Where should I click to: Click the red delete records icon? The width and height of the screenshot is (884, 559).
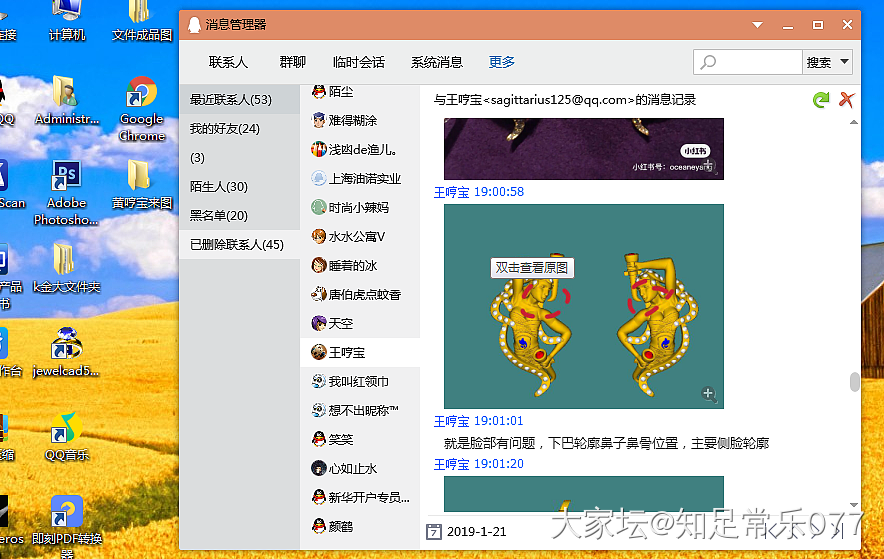[847, 99]
